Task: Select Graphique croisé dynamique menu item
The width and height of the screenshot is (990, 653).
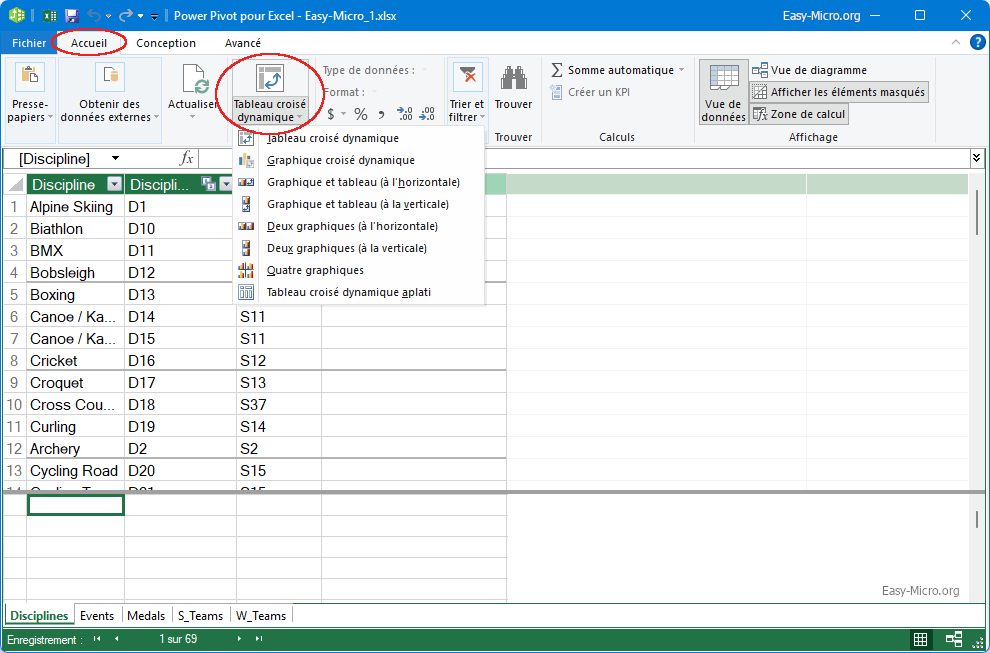Action: click(340, 160)
